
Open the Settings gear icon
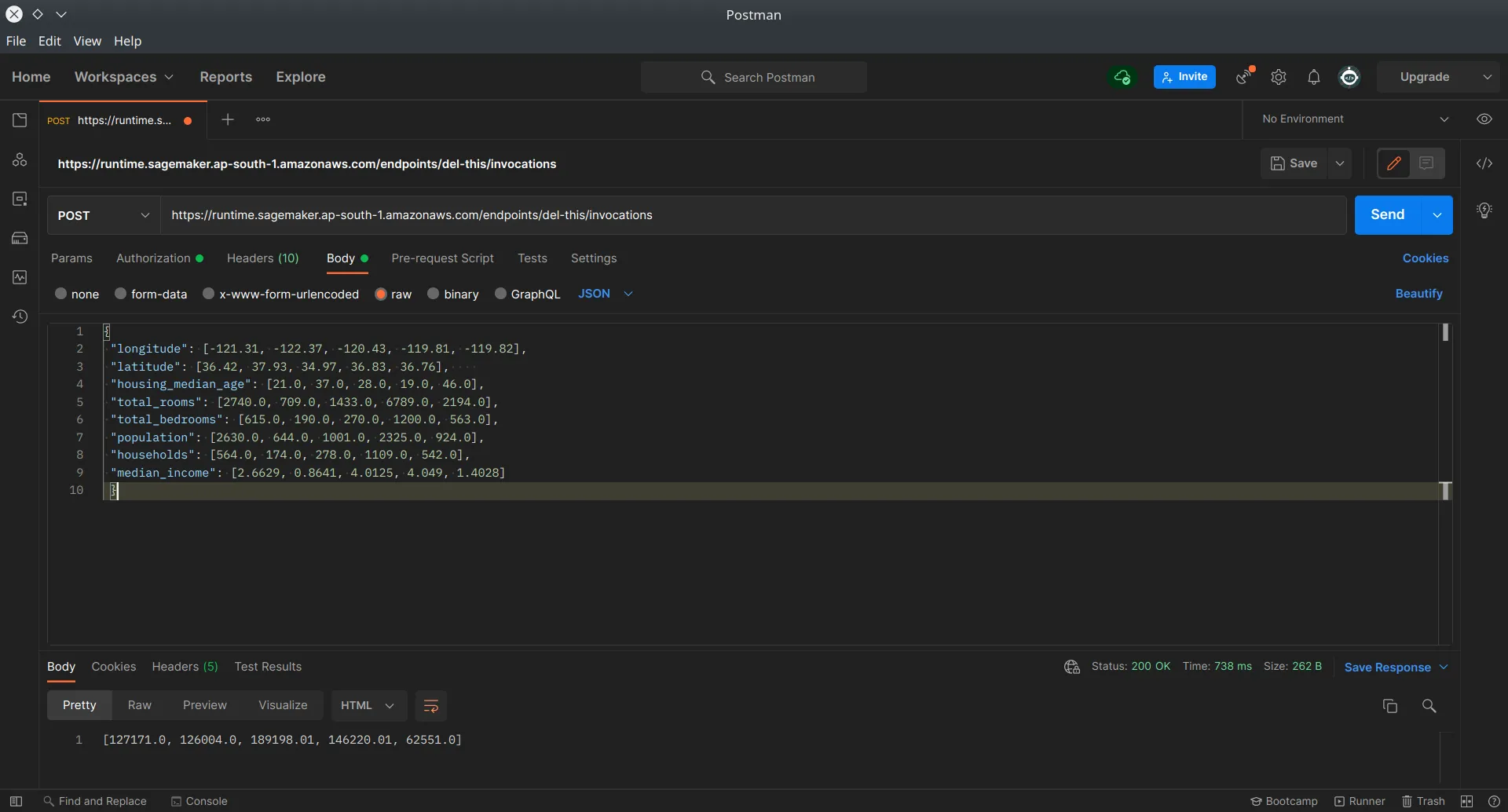(1279, 77)
